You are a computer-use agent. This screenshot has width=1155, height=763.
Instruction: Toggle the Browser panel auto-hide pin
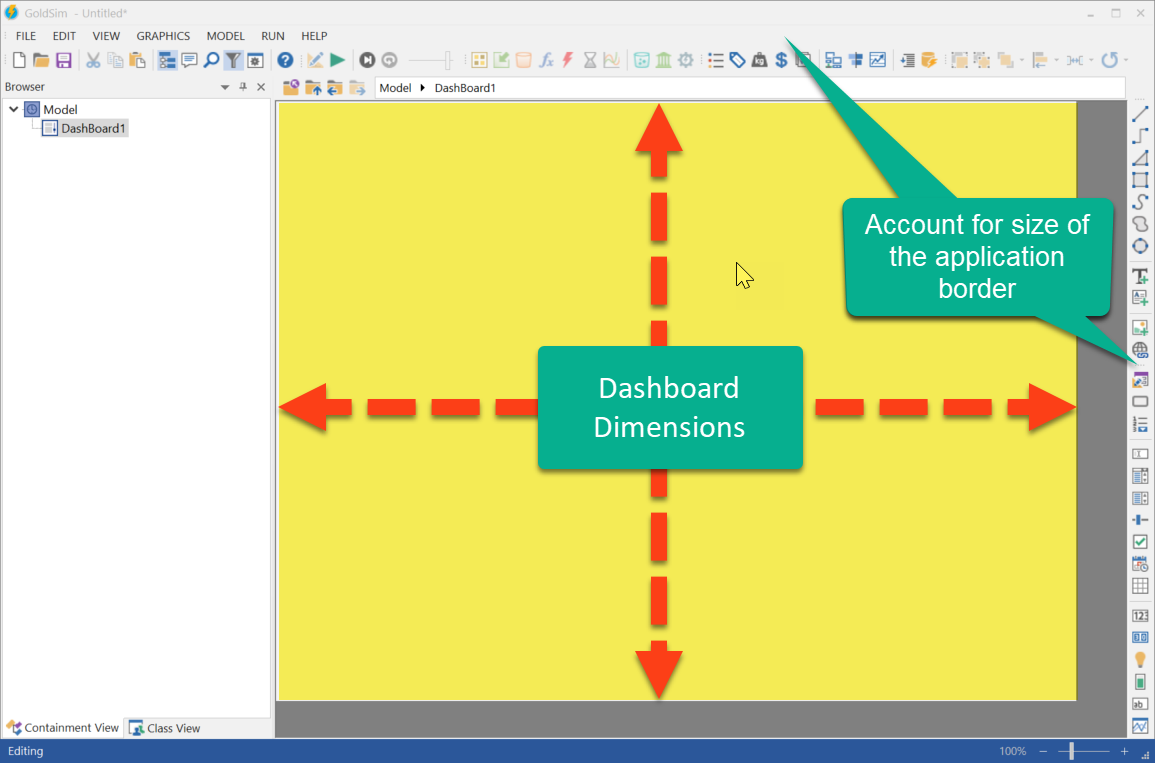tap(243, 87)
